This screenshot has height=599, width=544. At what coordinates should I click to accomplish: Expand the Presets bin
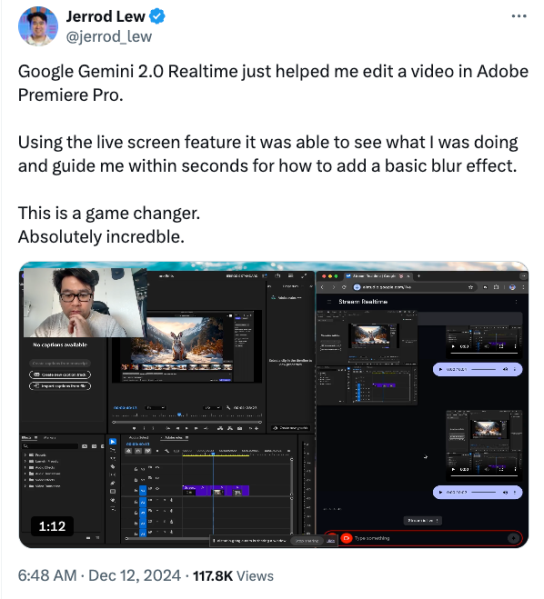[x=26, y=455]
